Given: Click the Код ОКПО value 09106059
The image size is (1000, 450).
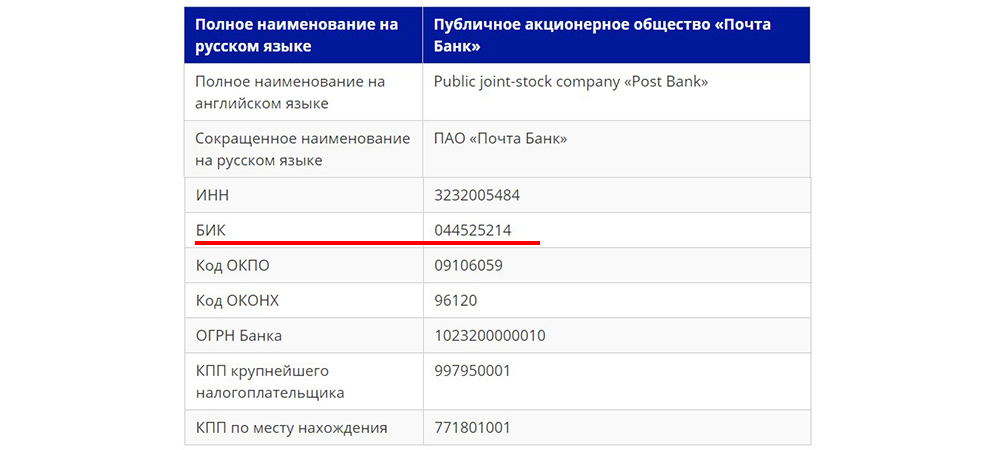Looking at the screenshot, I should [x=468, y=265].
